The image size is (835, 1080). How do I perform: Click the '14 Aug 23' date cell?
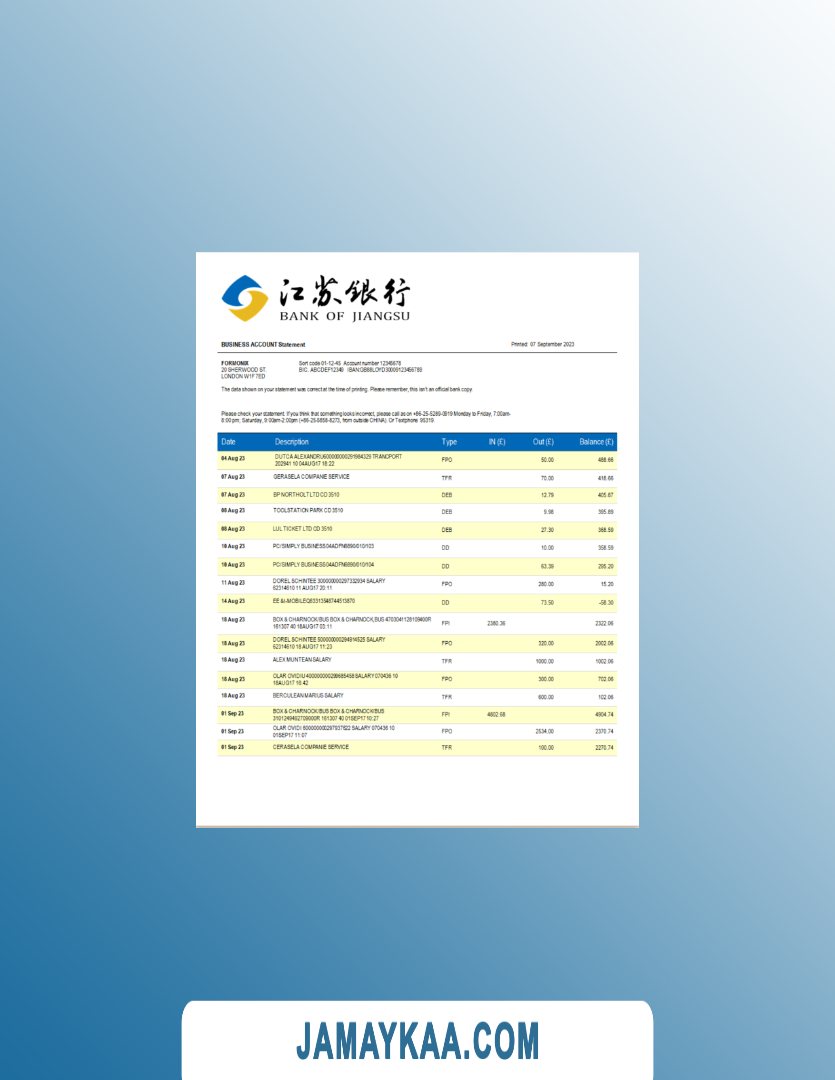point(233,601)
